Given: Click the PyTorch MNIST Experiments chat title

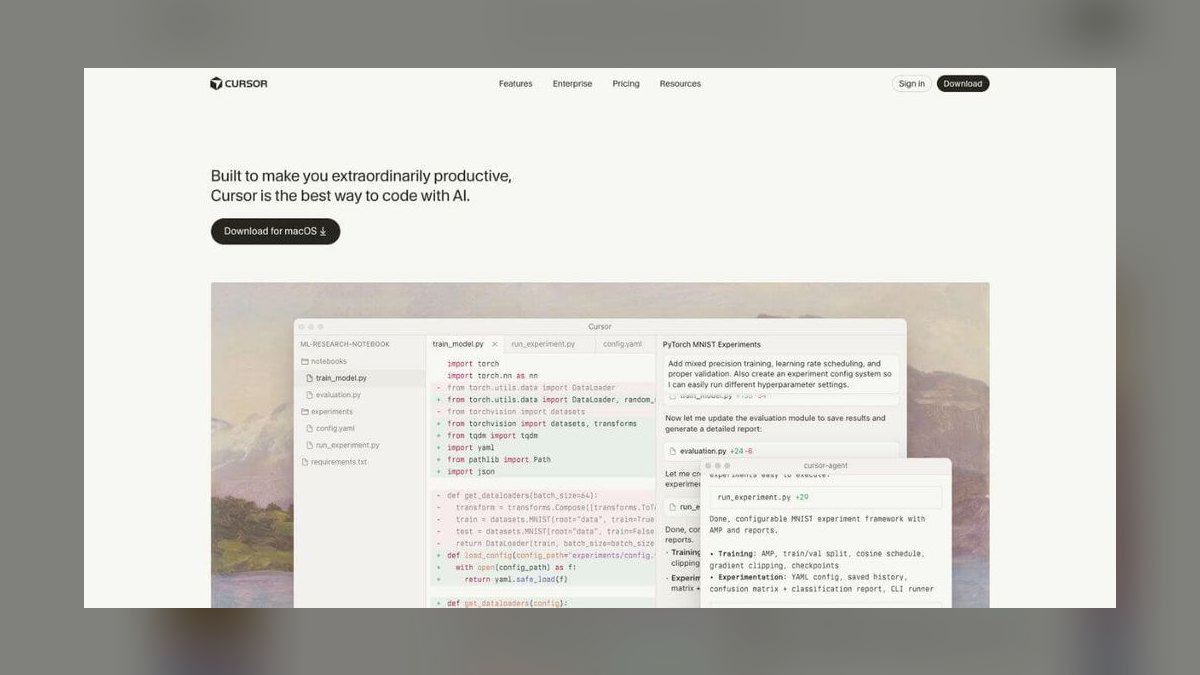Looking at the screenshot, I should [712, 344].
